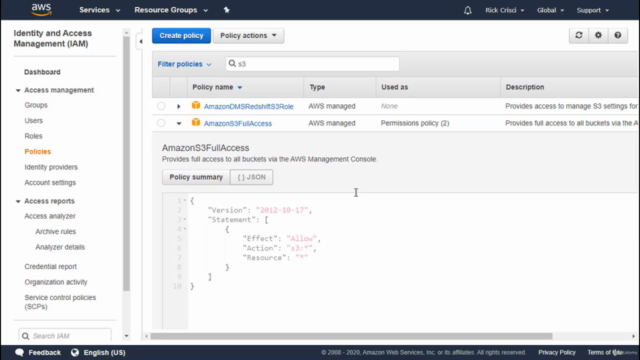
Task: Open Identity providers in the sidebar
Action: [51, 167]
